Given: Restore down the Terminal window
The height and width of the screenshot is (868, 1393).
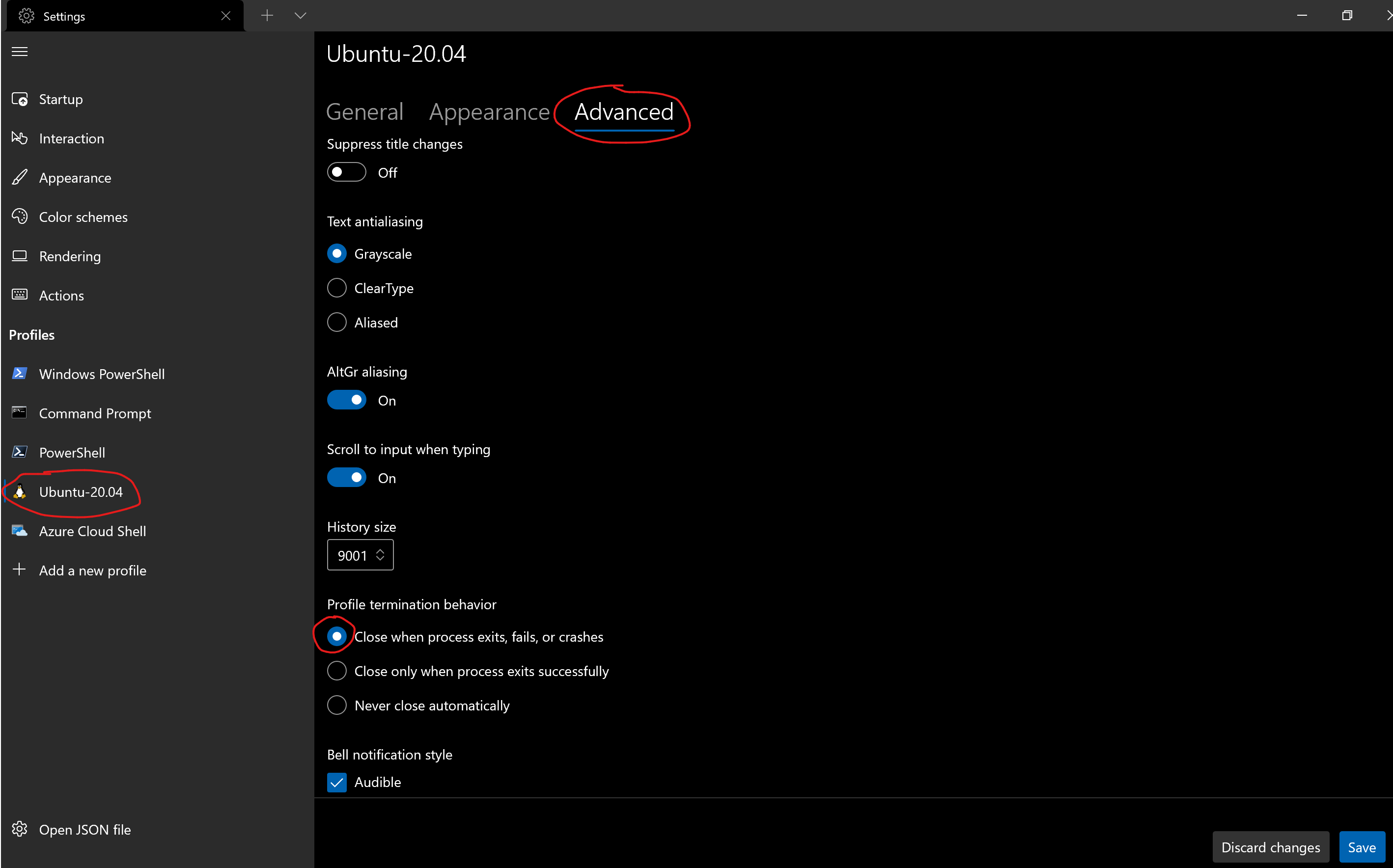Looking at the screenshot, I should click(1346, 16).
